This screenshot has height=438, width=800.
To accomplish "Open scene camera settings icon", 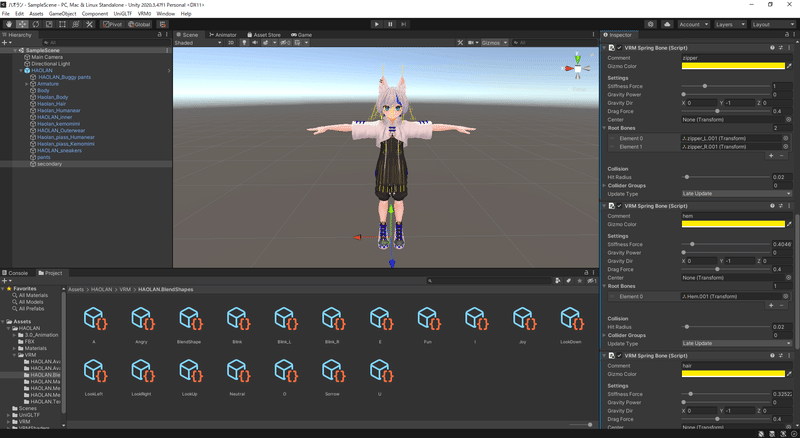I will click(470, 43).
